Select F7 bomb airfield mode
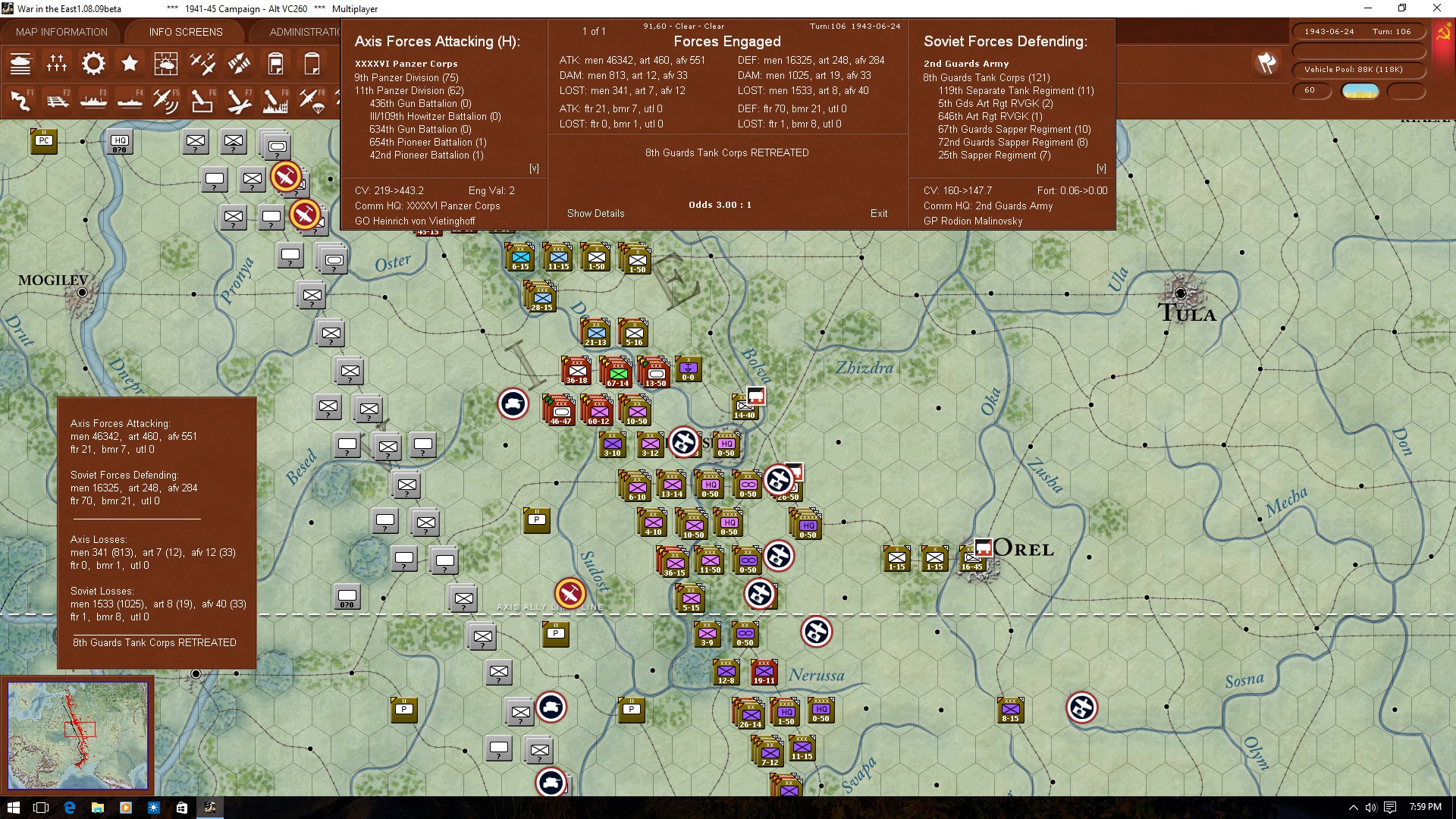This screenshot has height=819, width=1456. coord(239,100)
